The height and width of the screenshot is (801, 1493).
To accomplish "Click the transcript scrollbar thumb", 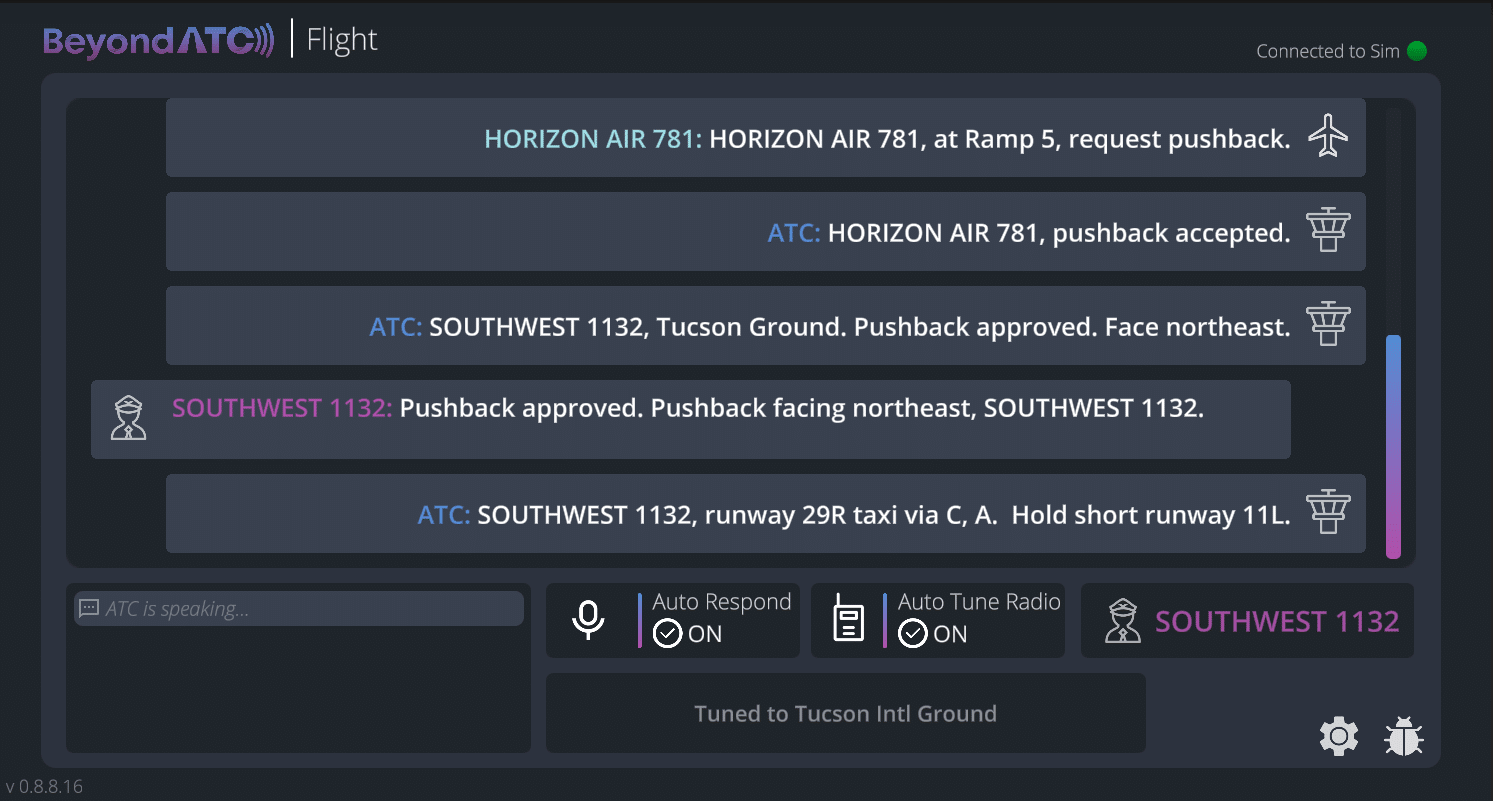I will 1393,446.
